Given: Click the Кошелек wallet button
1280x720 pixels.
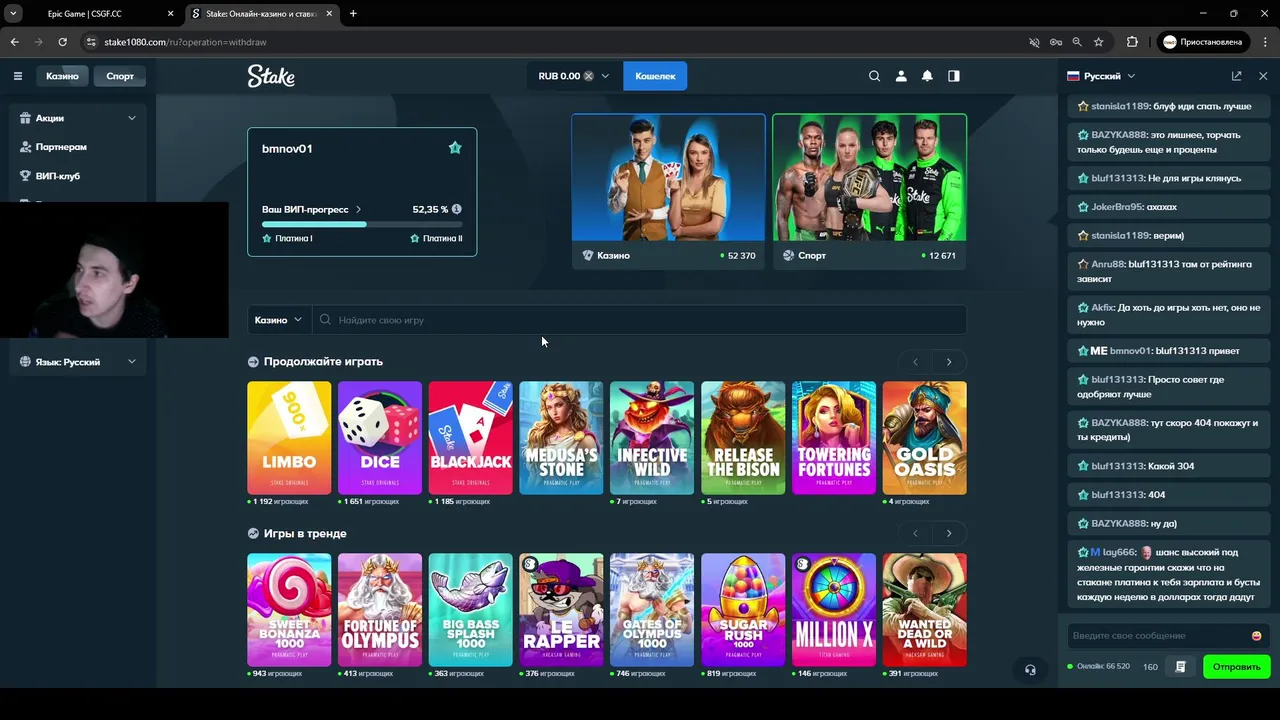Looking at the screenshot, I should (x=655, y=76).
